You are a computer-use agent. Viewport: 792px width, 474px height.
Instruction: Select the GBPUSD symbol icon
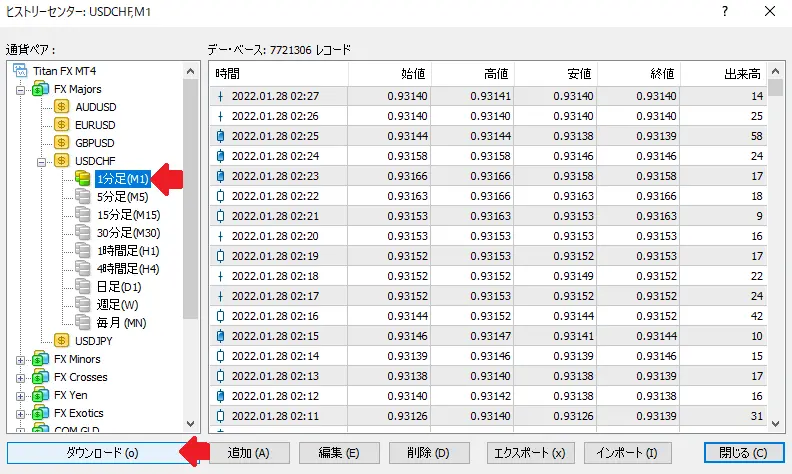pyautogui.click(x=62, y=143)
